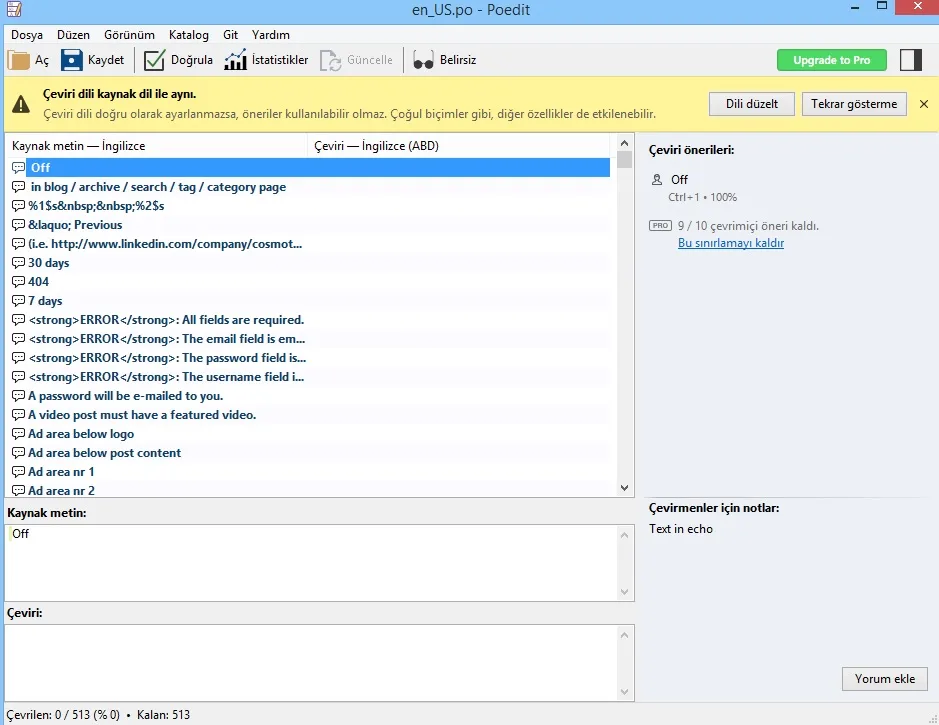Click the Upgrade to Pro button
The image size is (939, 725).
pyautogui.click(x=832, y=60)
